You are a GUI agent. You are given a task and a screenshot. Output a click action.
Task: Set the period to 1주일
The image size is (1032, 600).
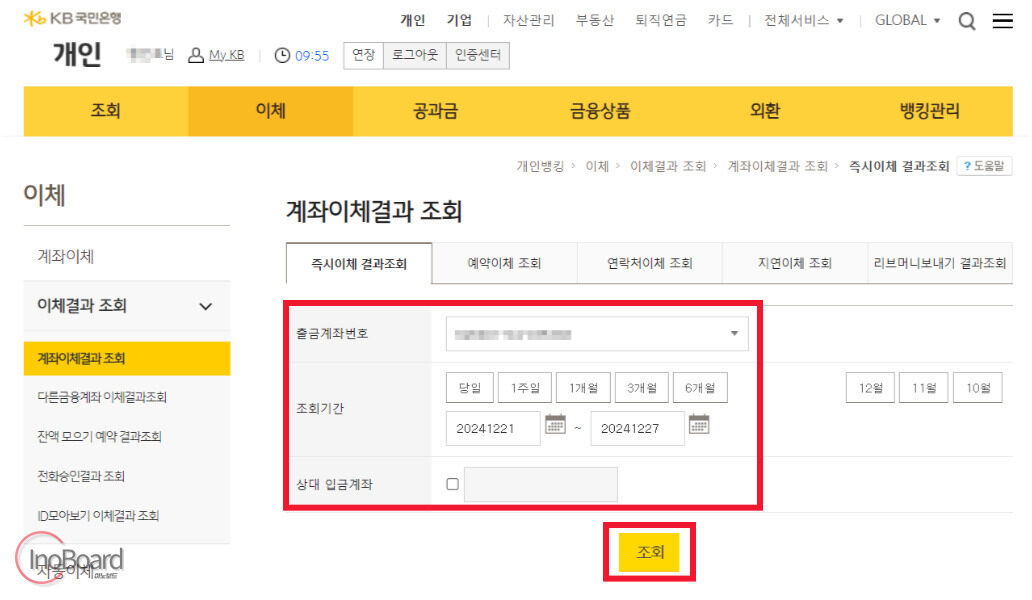click(525, 388)
